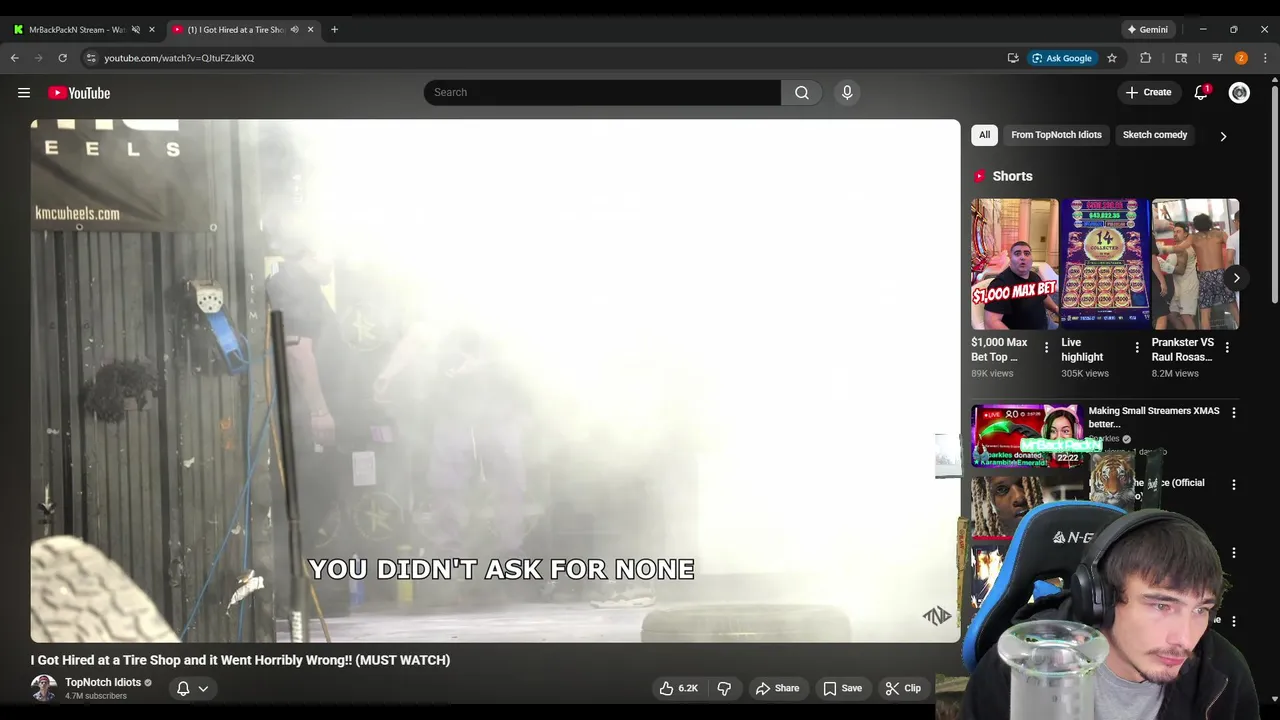Open the side panel search icon in toolbar

(x=1181, y=58)
